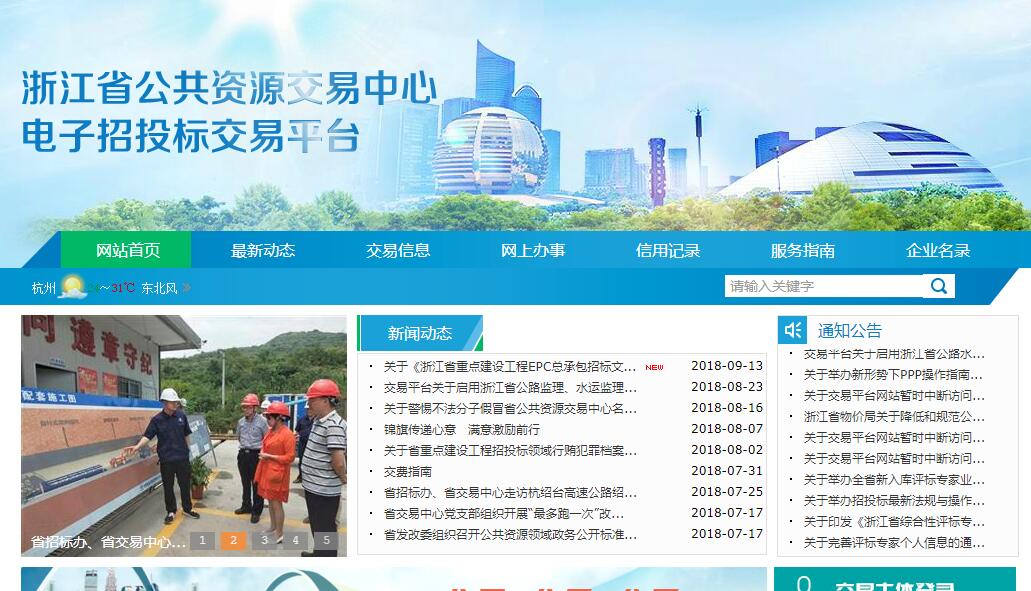This screenshot has height=591, width=1031.
Task: Show carousel slide 2
Action: point(233,540)
